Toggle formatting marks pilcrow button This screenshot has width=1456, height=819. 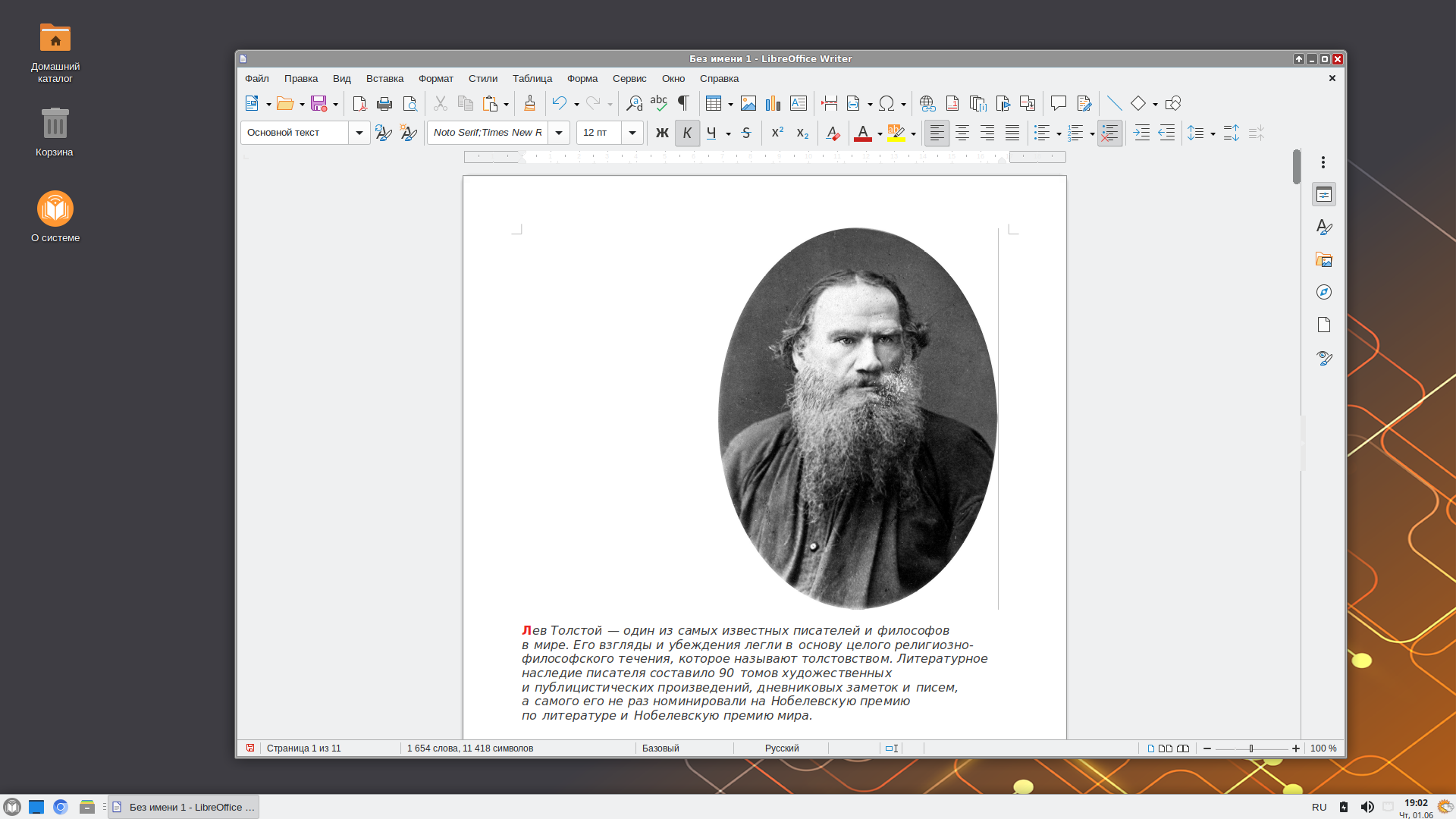683,104
